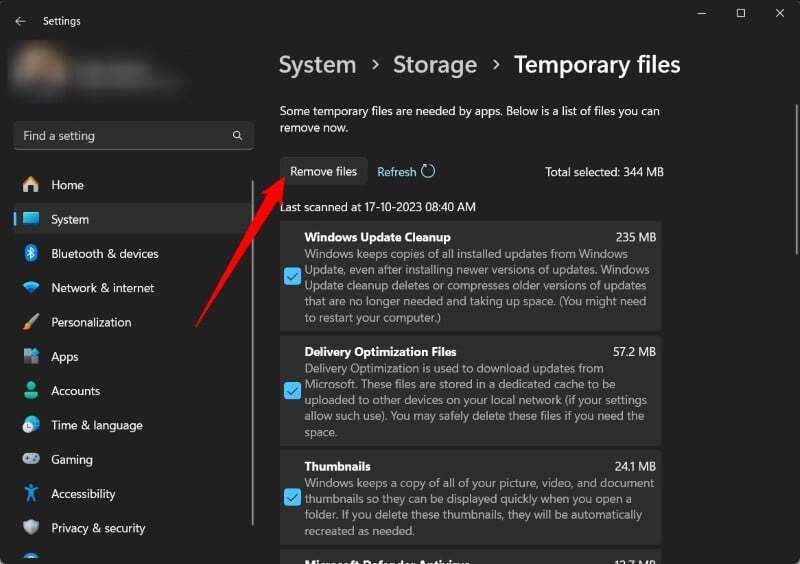
Task: Click the main page vertical scrollbar
Action: point(796,179)
